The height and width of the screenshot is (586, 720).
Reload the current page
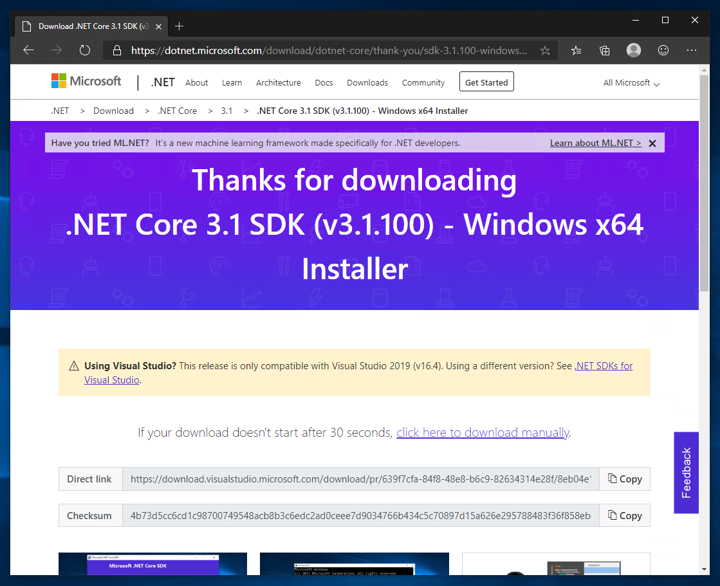pyautogui.click(x=84, y=50)
